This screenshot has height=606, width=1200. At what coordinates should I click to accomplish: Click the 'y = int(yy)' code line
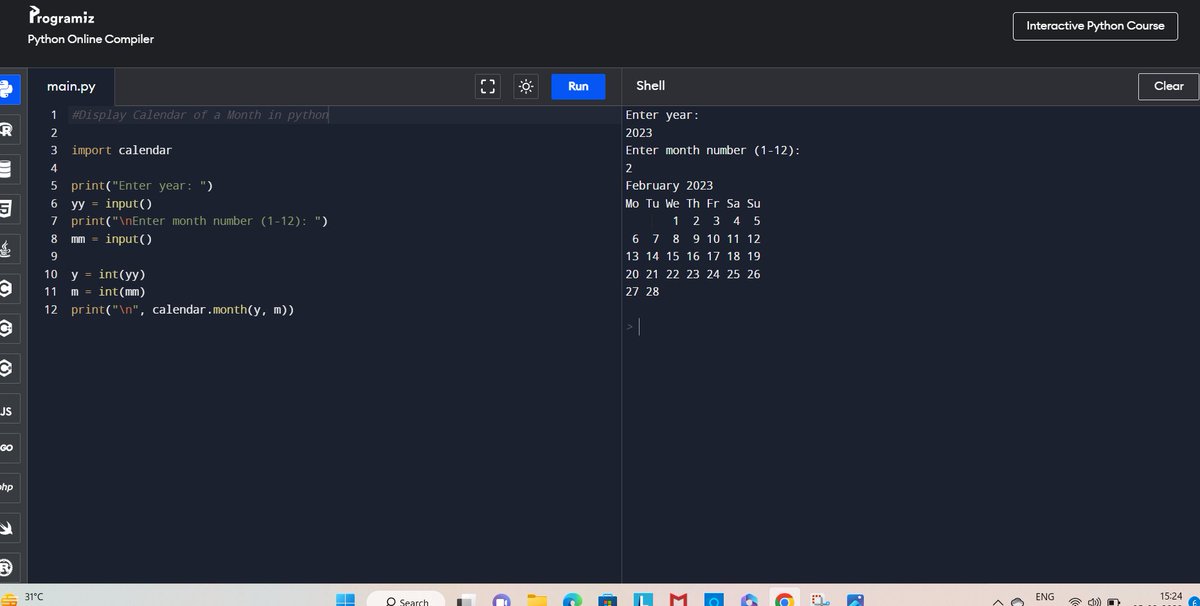[108, 274]
